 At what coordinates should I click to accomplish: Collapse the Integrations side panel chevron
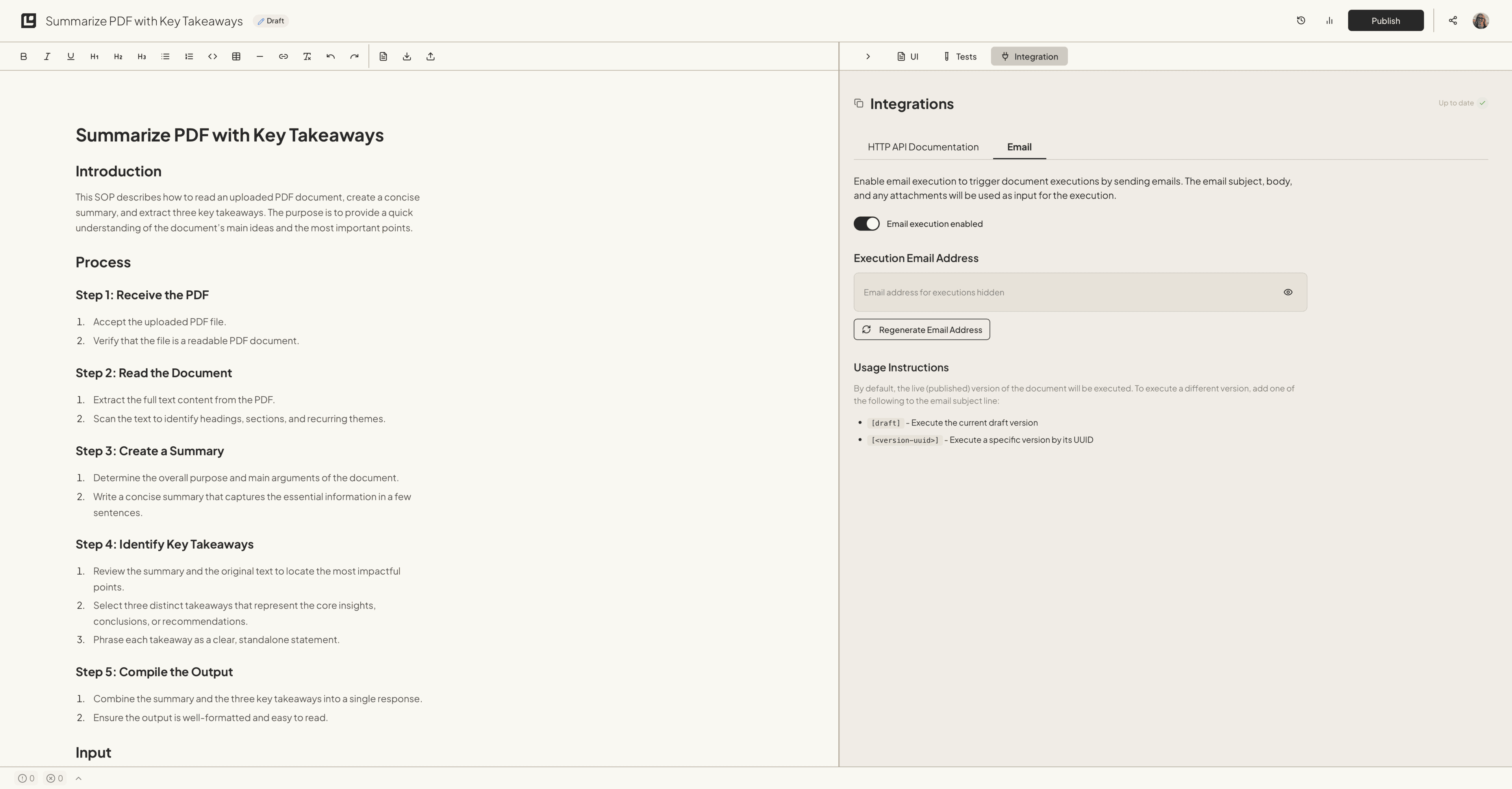pyautogui.click(x=867, y=56)
